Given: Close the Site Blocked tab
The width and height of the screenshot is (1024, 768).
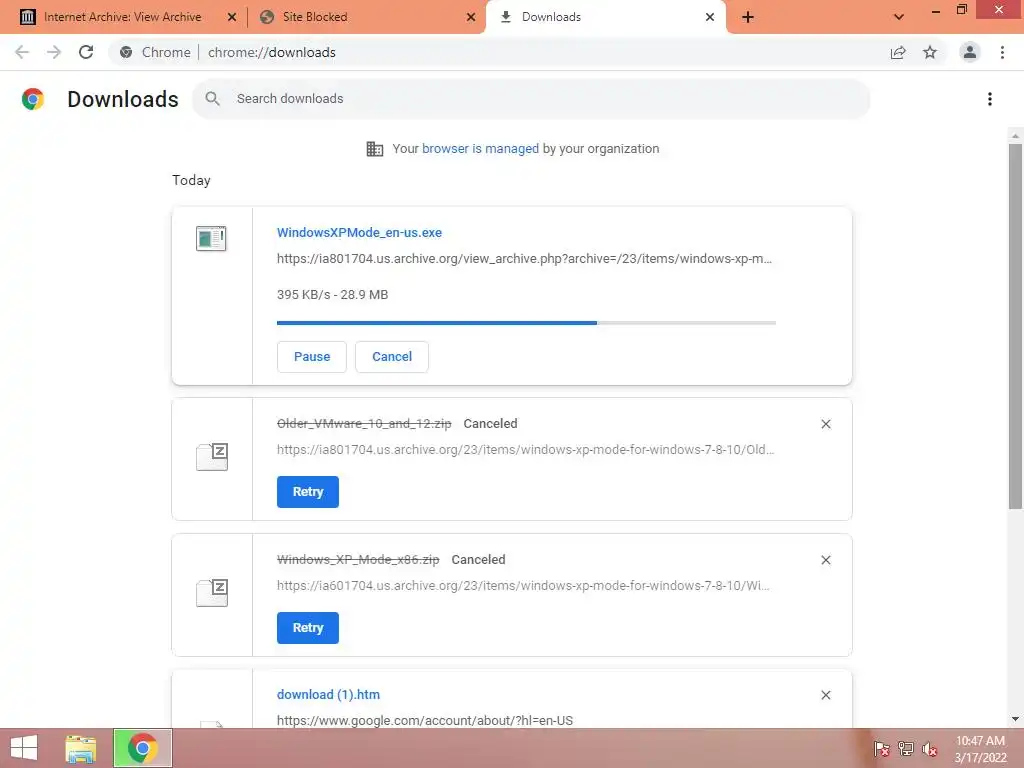Looking at the screenshot, I should coord(471,17).
